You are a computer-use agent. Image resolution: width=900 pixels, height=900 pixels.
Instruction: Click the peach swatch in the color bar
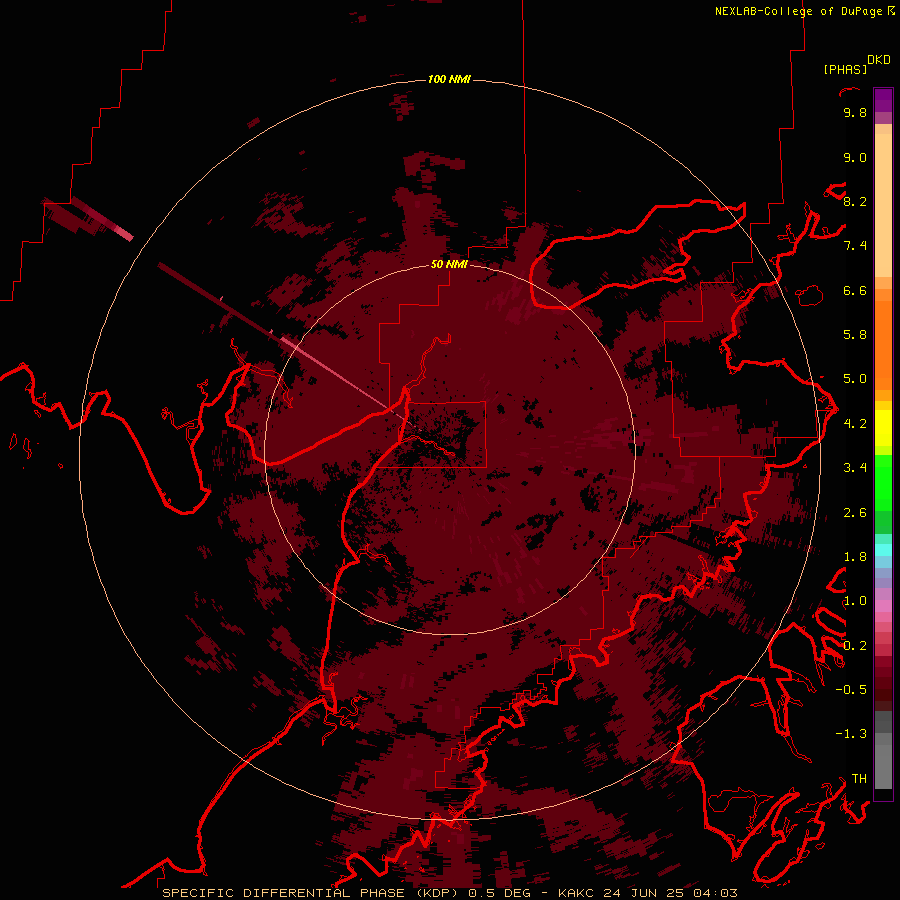883,204
